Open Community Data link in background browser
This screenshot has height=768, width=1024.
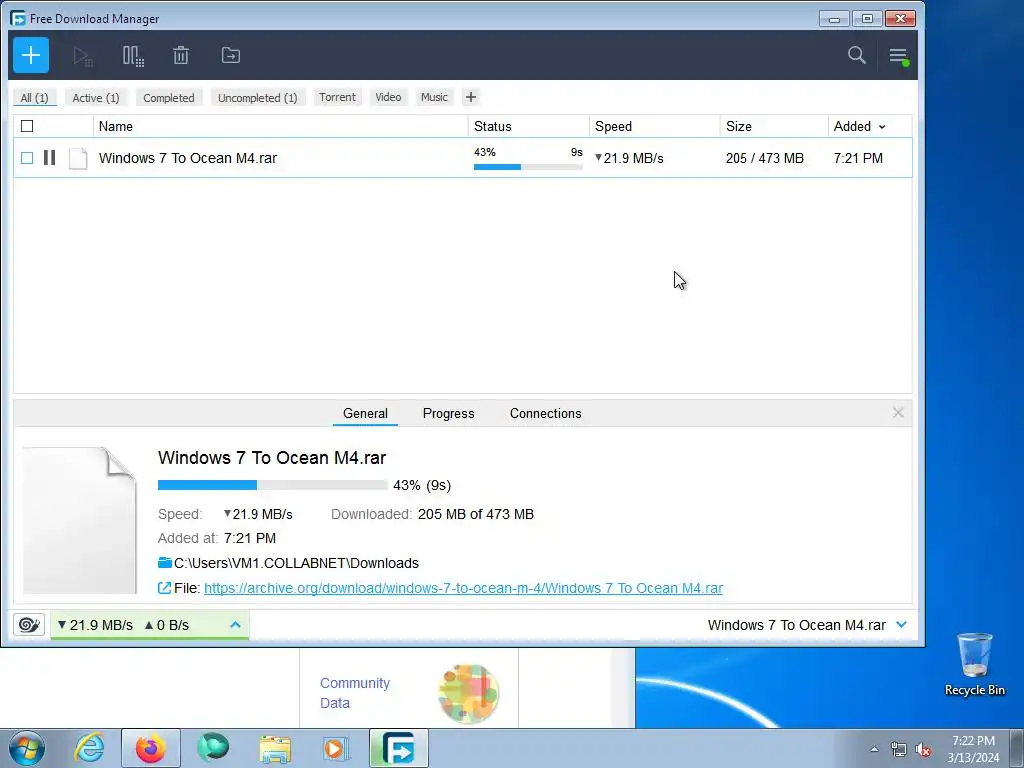[355, 693]
